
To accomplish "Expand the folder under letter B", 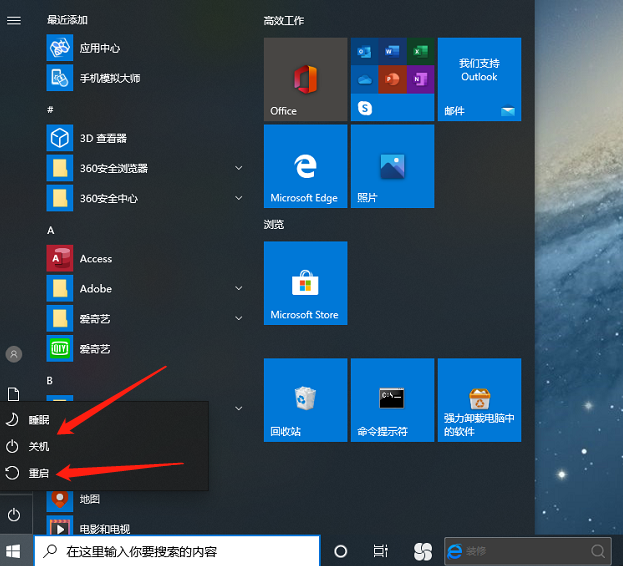I will coord(239,408).
